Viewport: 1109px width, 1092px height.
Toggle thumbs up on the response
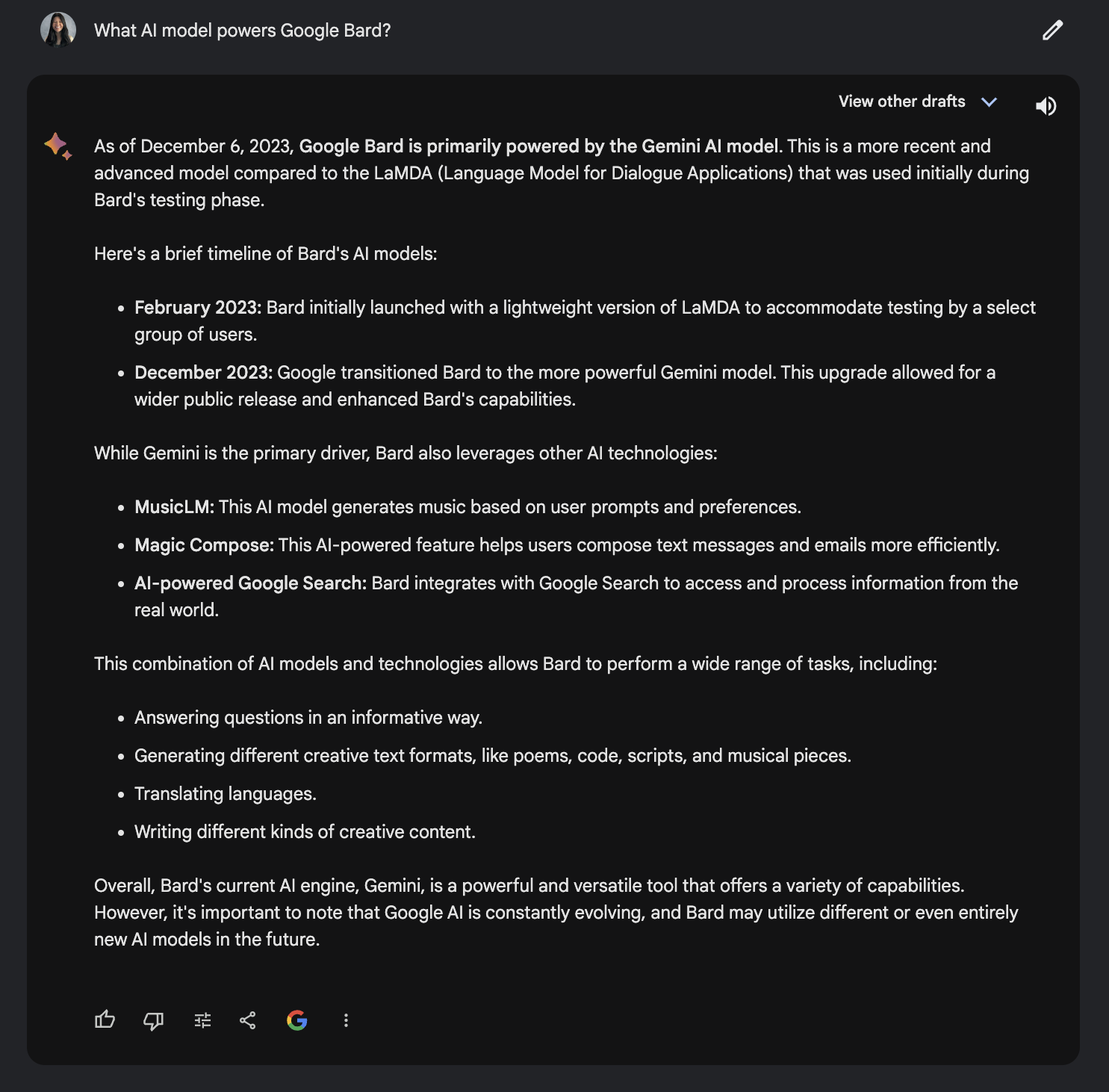pos(105,1020)
